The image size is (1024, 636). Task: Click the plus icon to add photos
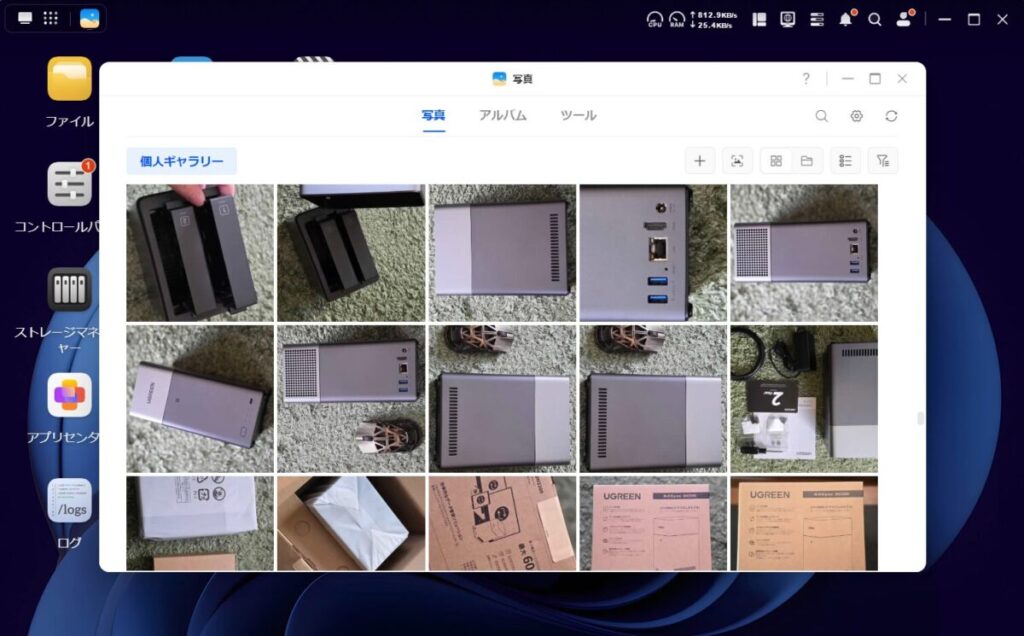tap(699, 161)
